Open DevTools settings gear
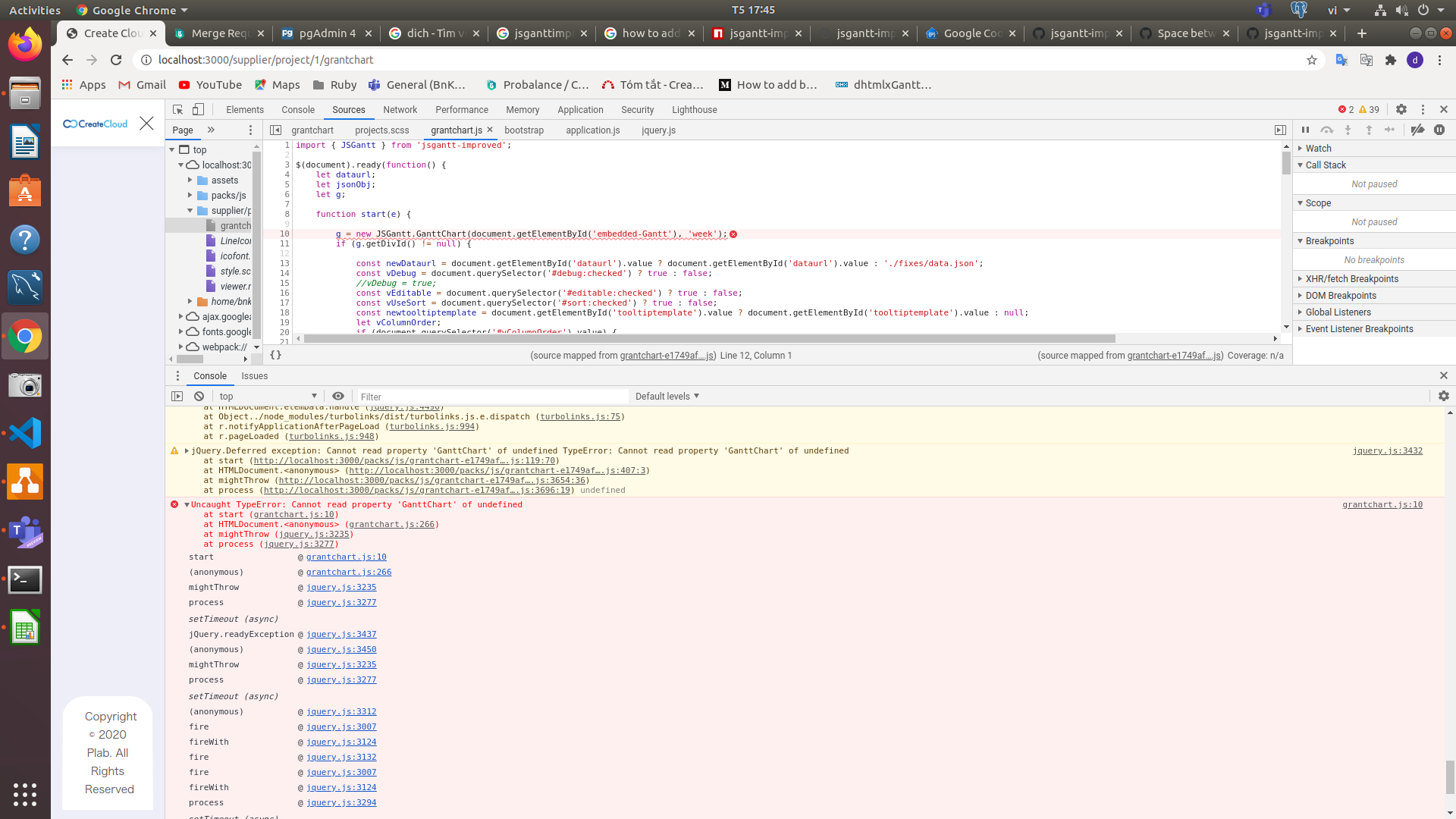The image size is (1456, 819). [1401, 109]
